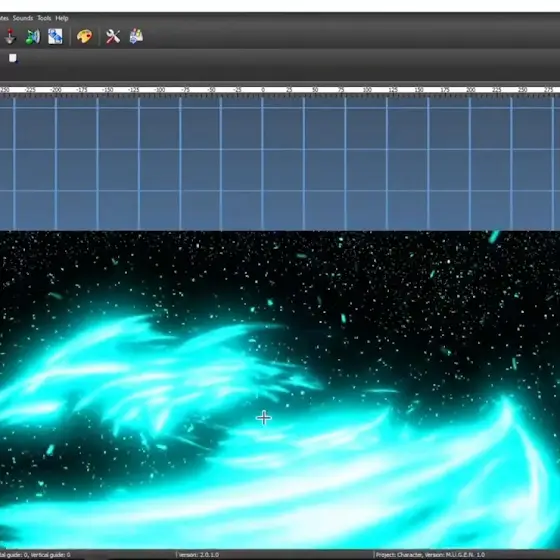Click the zero mark on the horizontal ruler

click(263, 90)
